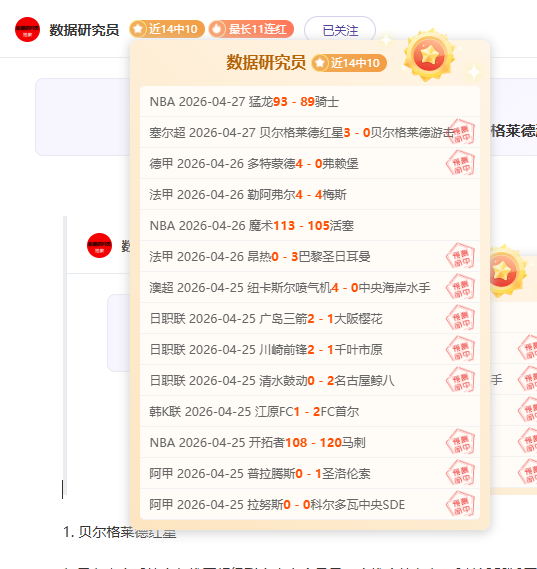This screenshot has height=569, width=537.
Task: Select the row NBA 开拓者108 - 120马刺
Action: click(310, 443)
